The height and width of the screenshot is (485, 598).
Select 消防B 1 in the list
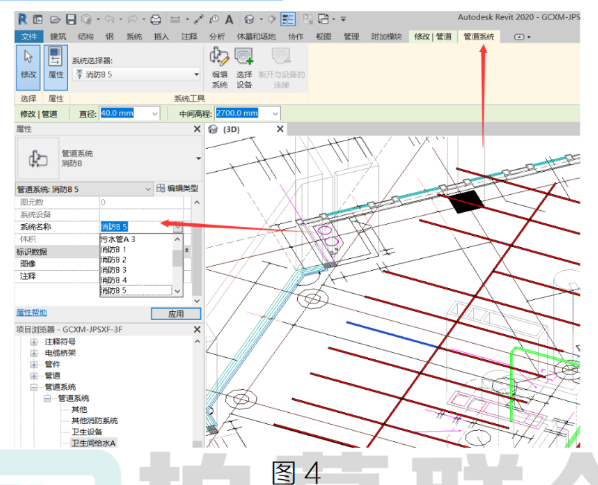pos(137,250)
